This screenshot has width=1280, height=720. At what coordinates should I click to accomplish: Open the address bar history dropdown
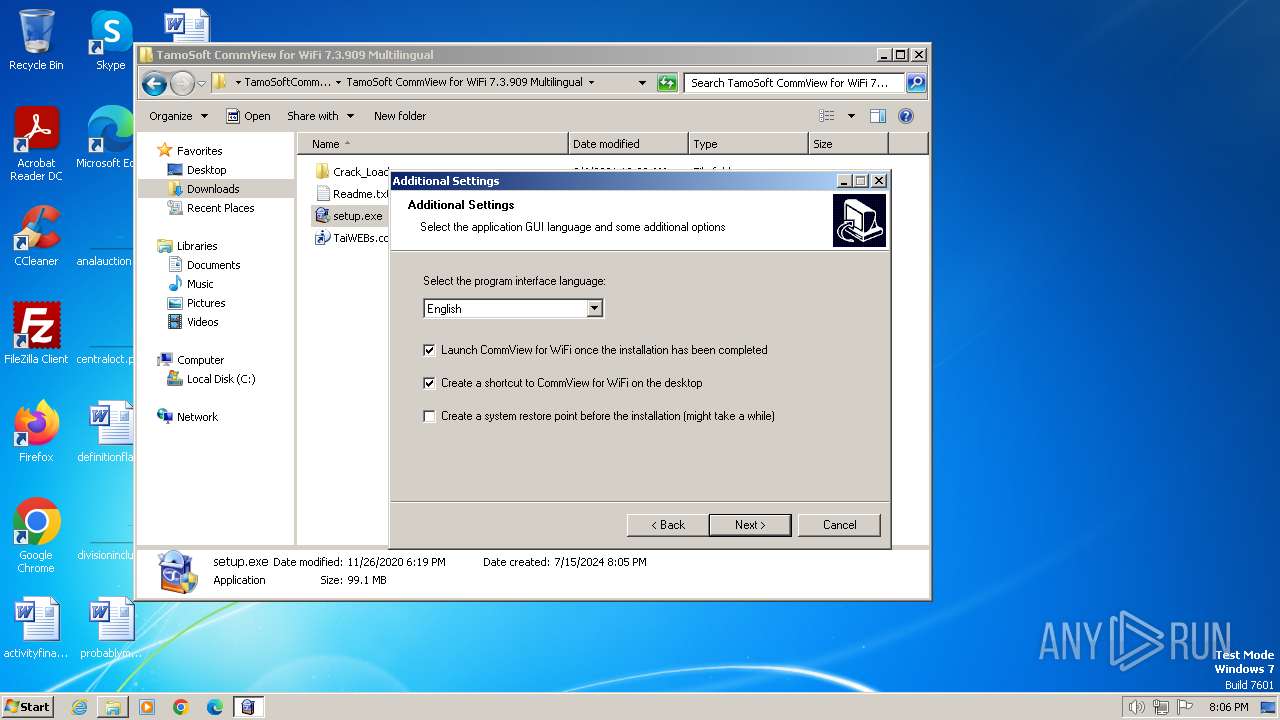(641, 83)
